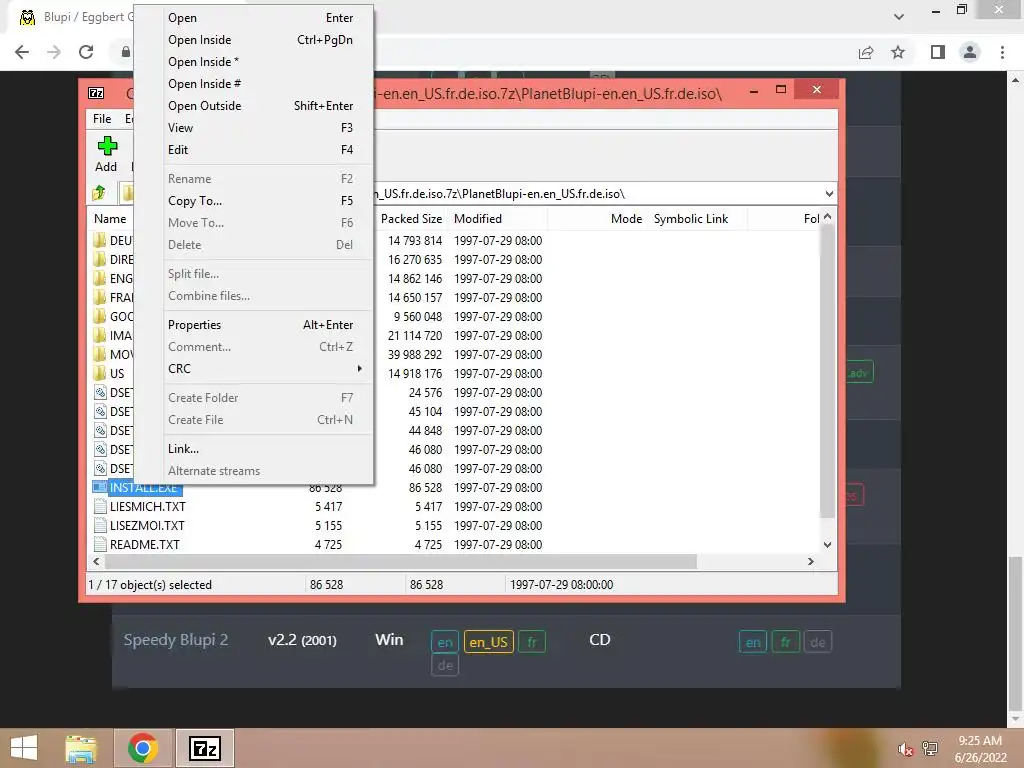
Task: Click packed size 21 114 720
Action: point(415,336)
